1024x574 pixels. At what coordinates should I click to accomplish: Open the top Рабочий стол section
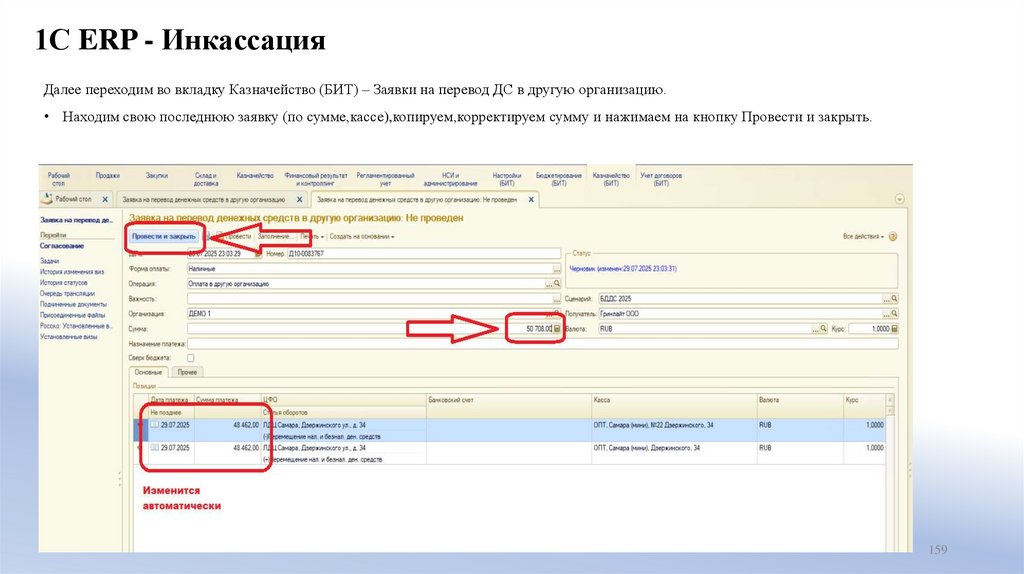59,180
